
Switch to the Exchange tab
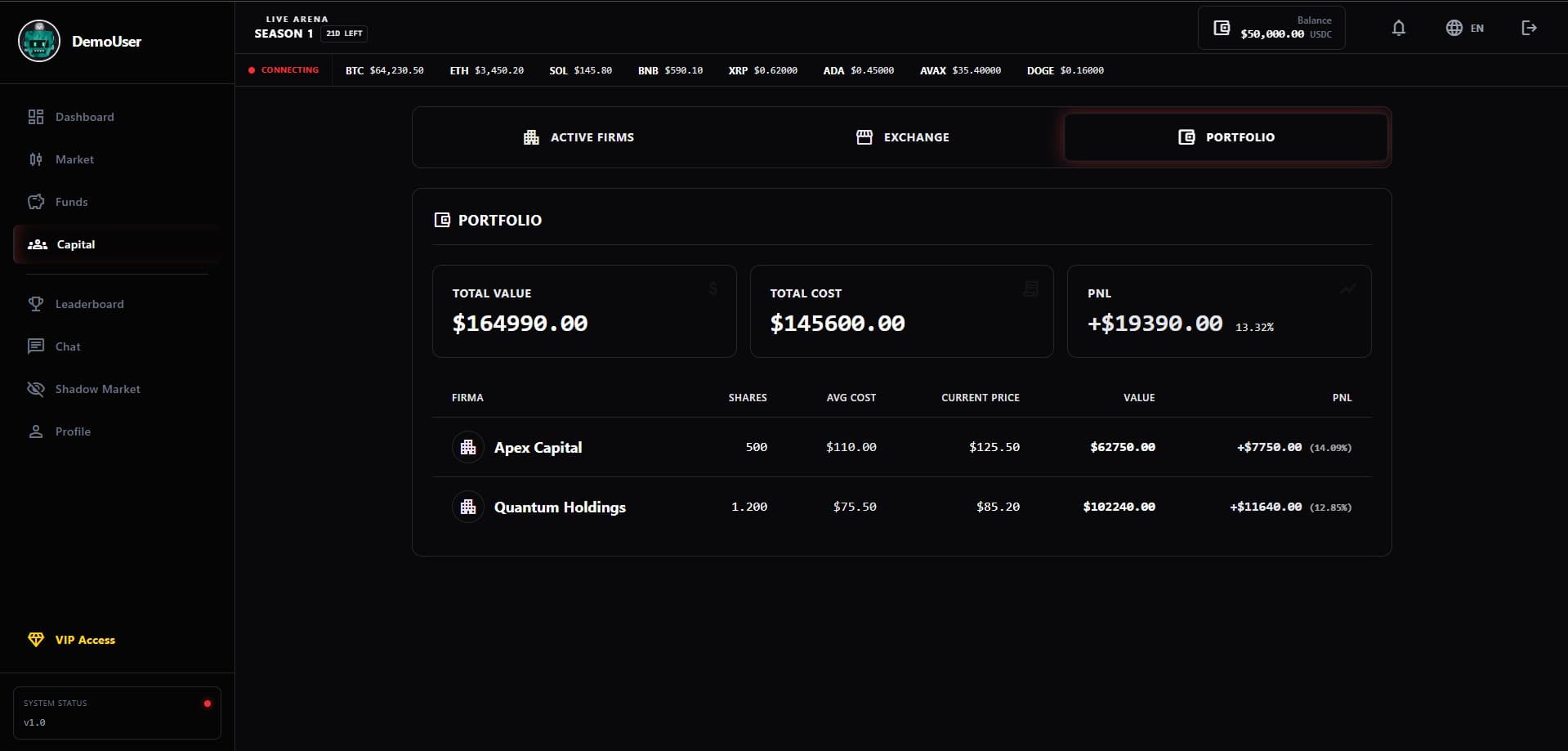pyautogui.click(x=902, y=136)
